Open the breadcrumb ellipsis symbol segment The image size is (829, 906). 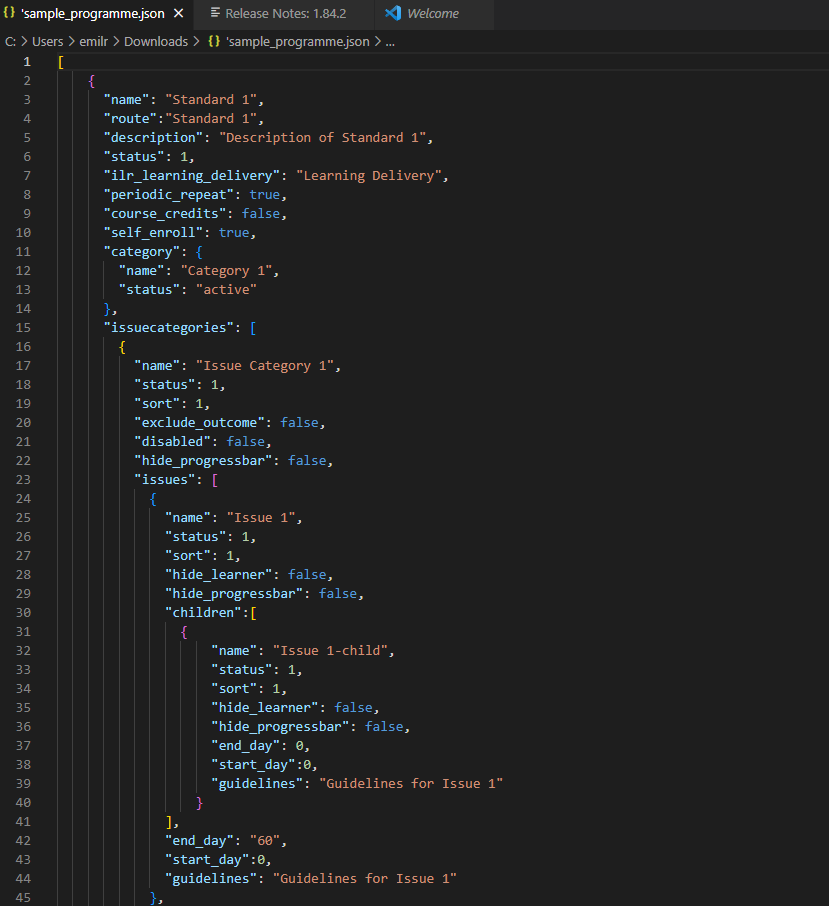(x=390, y=42)
